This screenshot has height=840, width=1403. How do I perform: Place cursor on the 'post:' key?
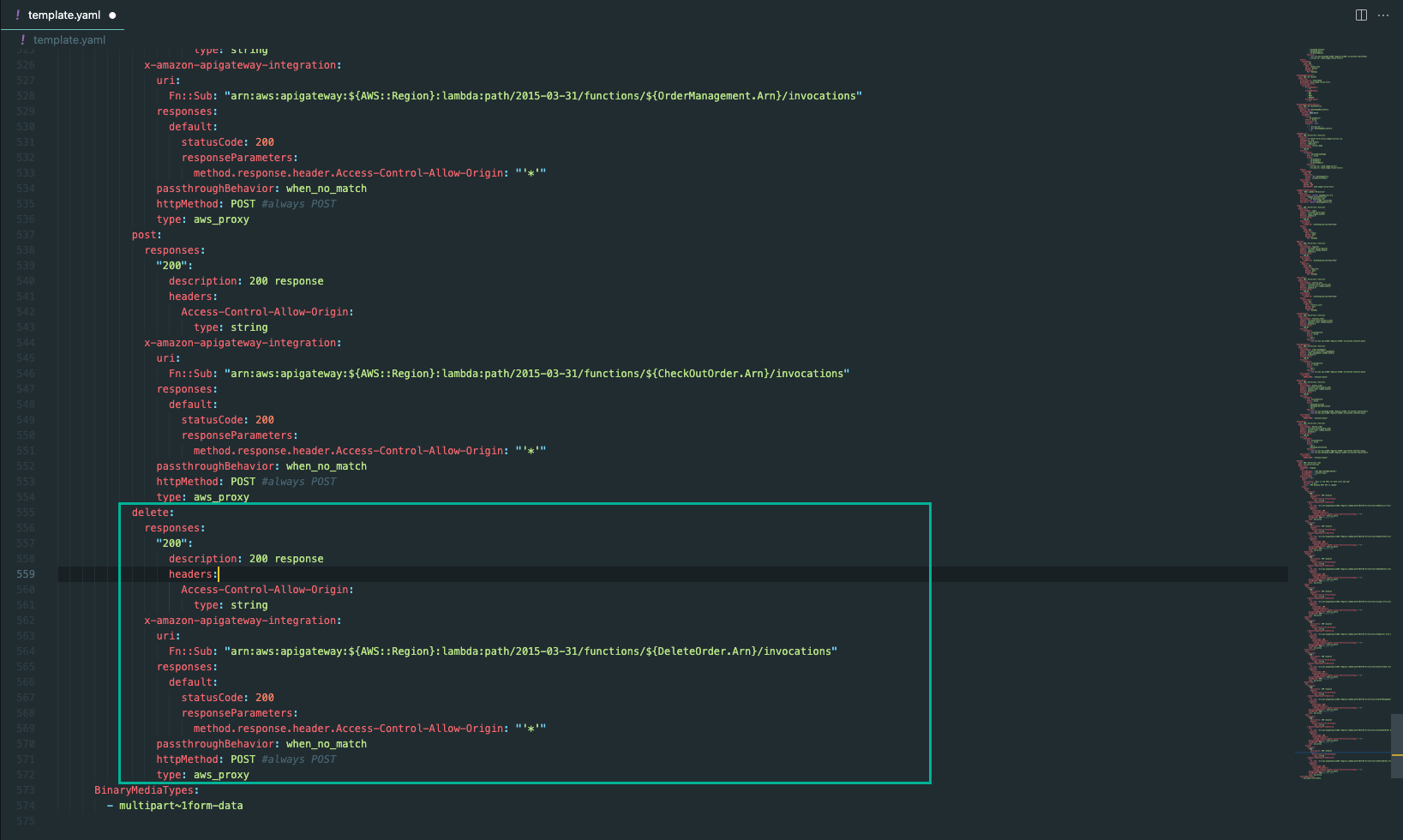pyautogui.click(x=147, y=235)
